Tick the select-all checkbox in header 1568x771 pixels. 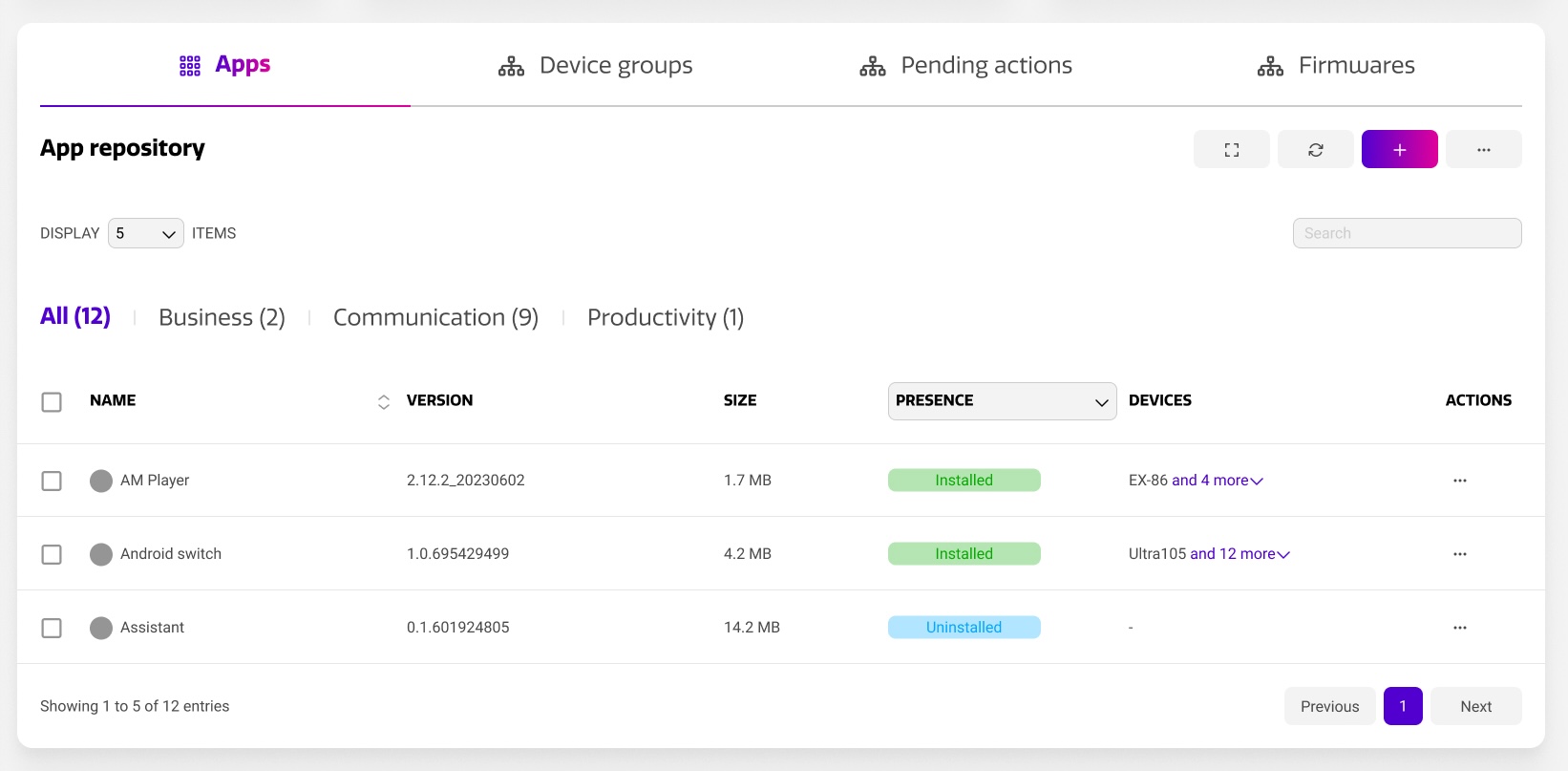pyautogui.click(x=52, y=402)
